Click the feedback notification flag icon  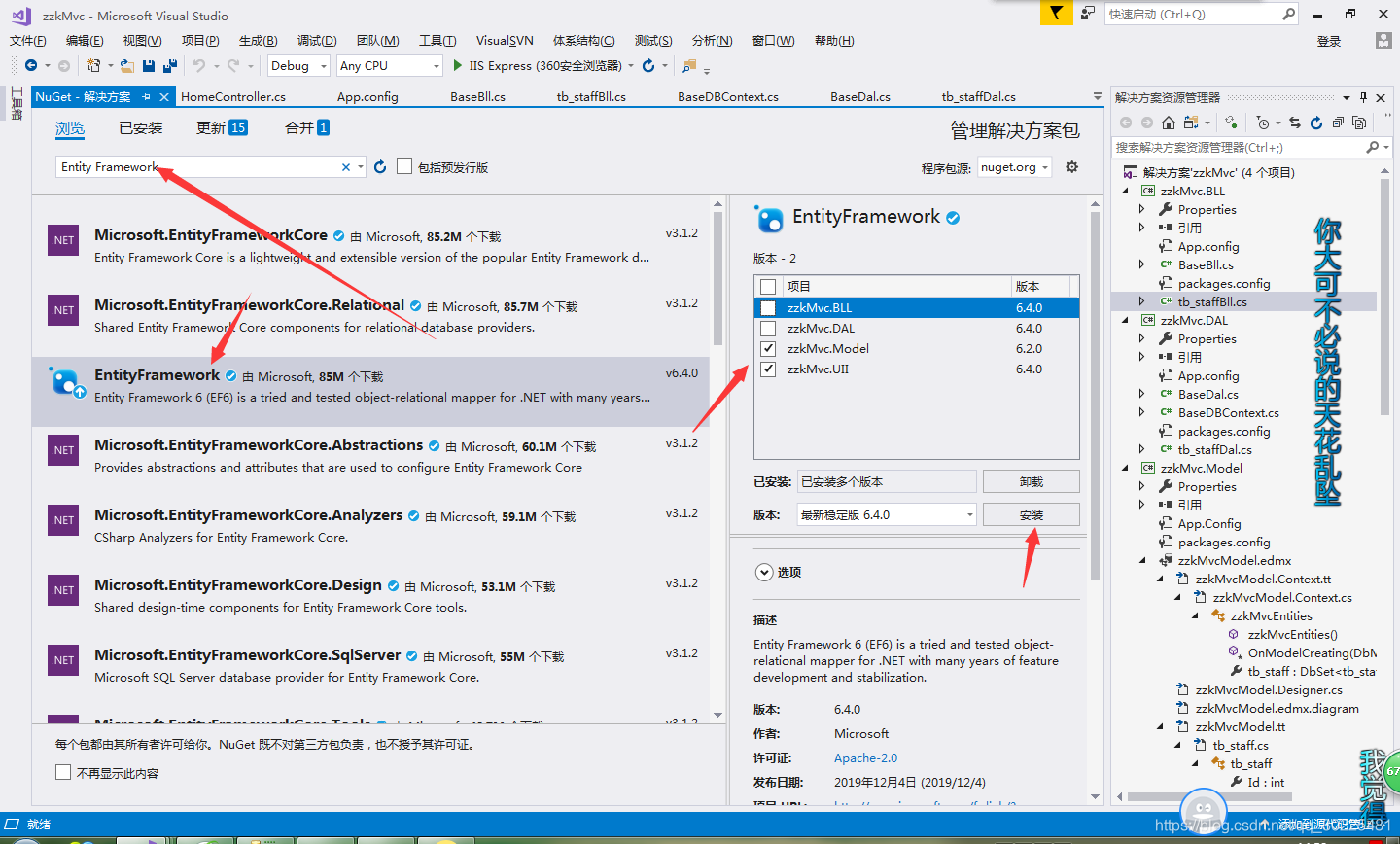pos(1055,13)
